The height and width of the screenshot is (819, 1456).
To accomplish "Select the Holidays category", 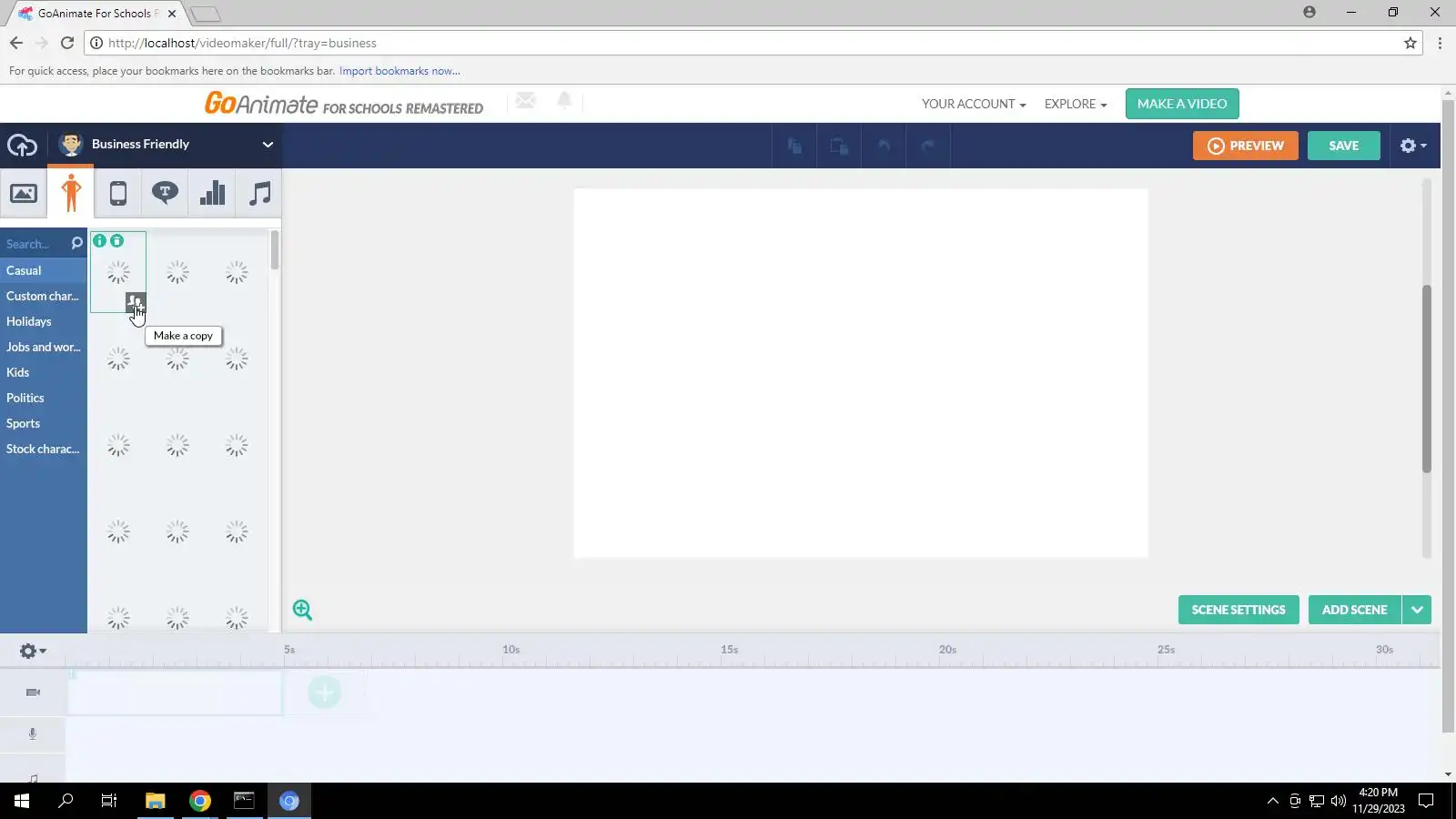I will pos(44,321).
